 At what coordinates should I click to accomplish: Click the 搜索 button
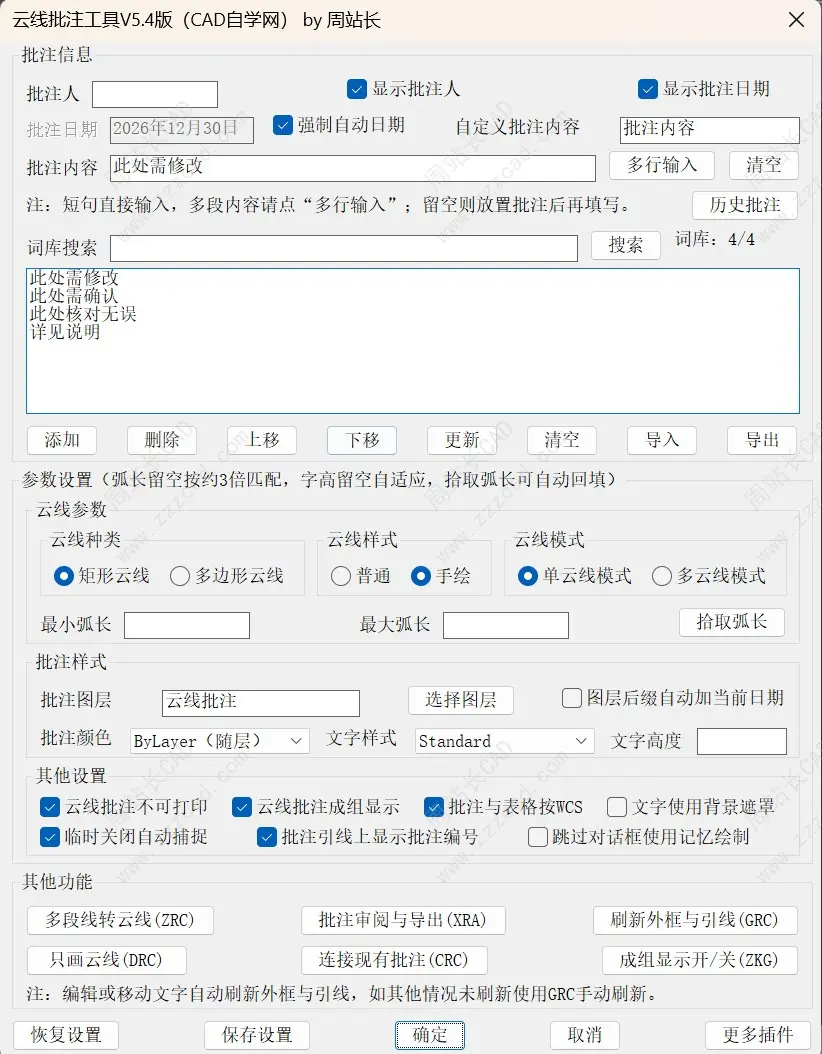[x=625, y=245]
